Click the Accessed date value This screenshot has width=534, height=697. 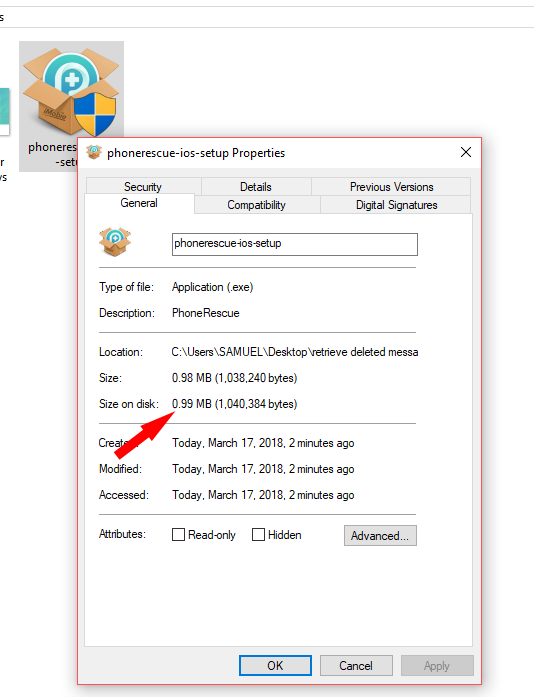[x=263, y=495]
